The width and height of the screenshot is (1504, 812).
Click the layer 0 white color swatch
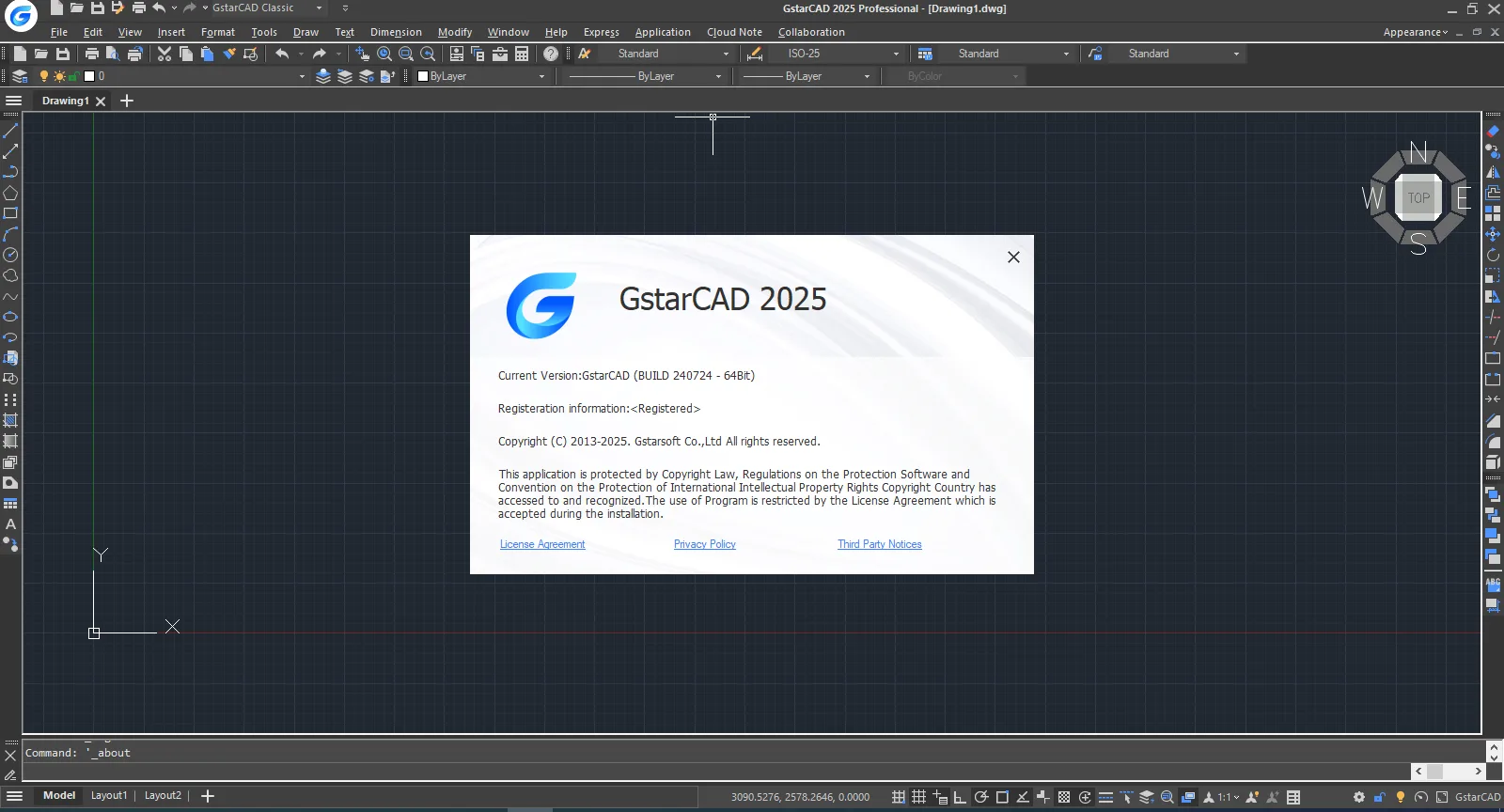pyautogui.click(x=89, y=76)
